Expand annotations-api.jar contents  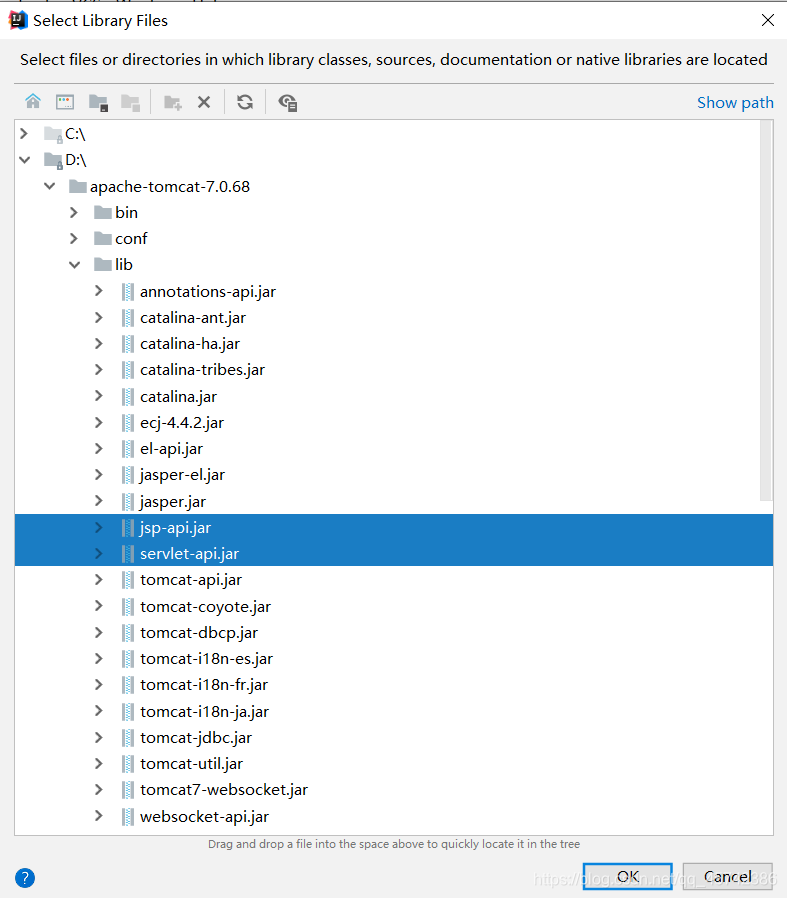99,291
